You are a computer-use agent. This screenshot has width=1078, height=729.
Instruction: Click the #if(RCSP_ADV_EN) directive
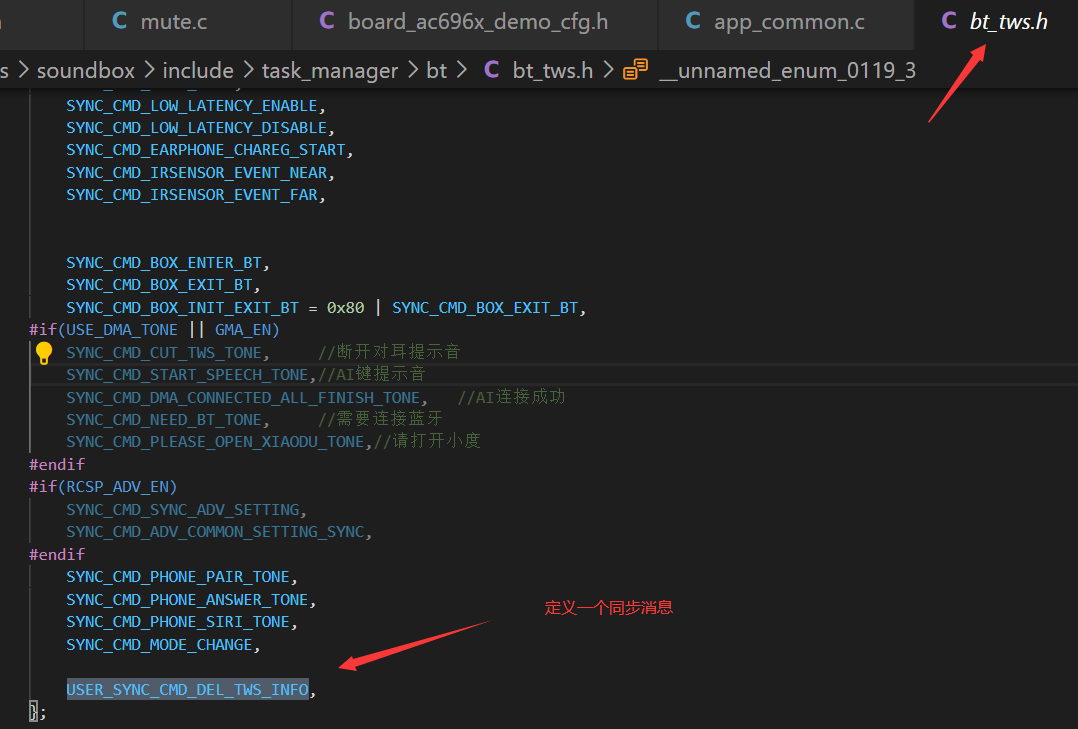tap(103, 487)
